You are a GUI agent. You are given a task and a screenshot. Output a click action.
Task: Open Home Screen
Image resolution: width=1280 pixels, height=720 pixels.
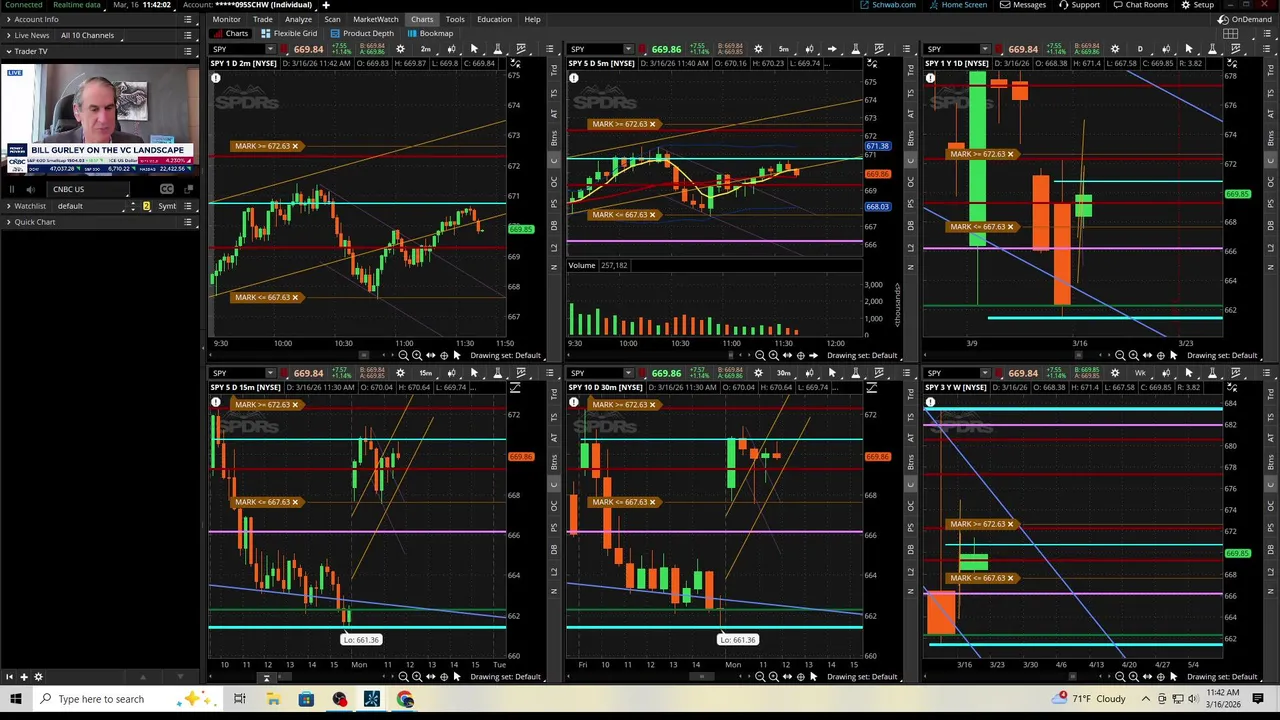(x=958, y=5)
